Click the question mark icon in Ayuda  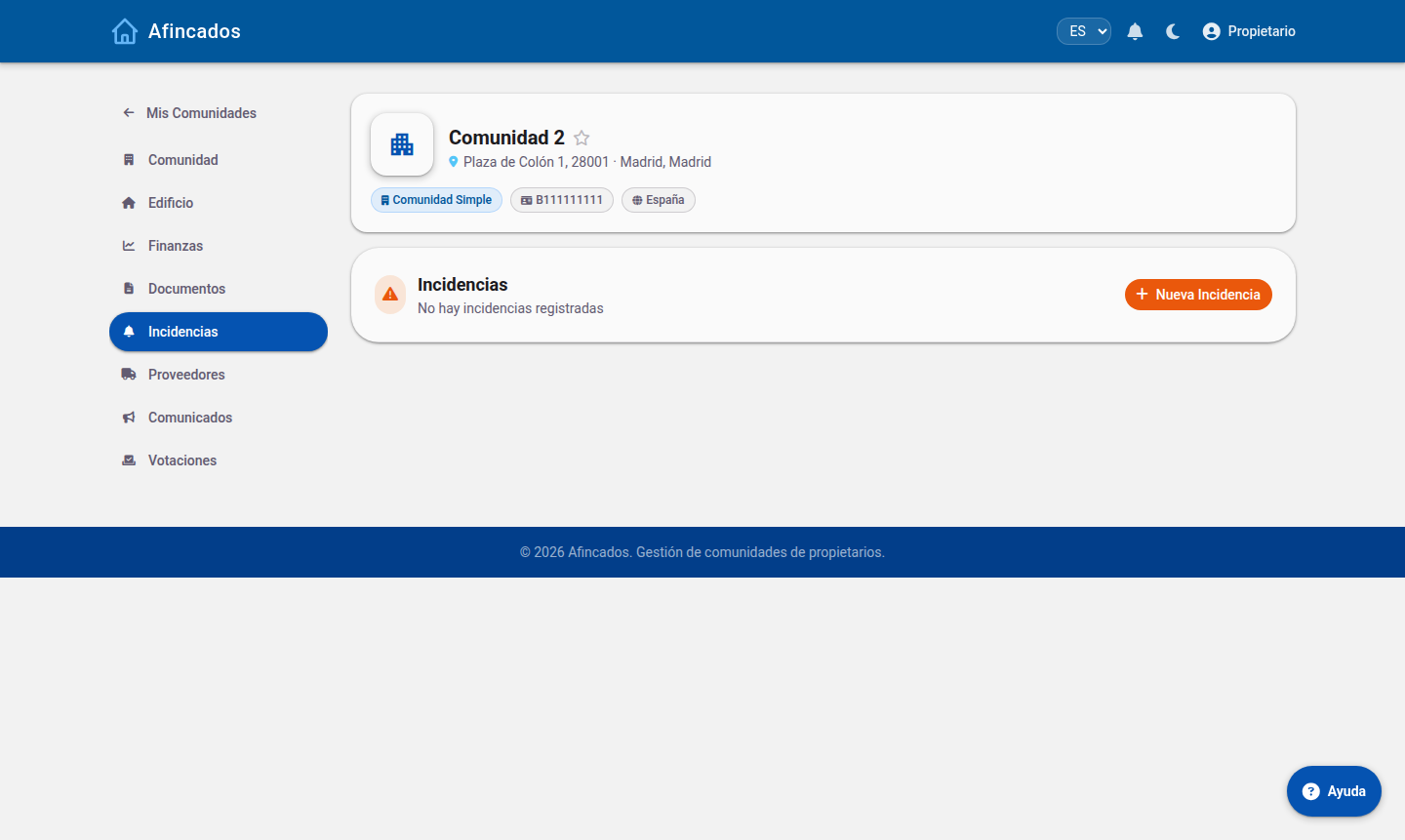pyautogui.click(x=1311, y=791)
